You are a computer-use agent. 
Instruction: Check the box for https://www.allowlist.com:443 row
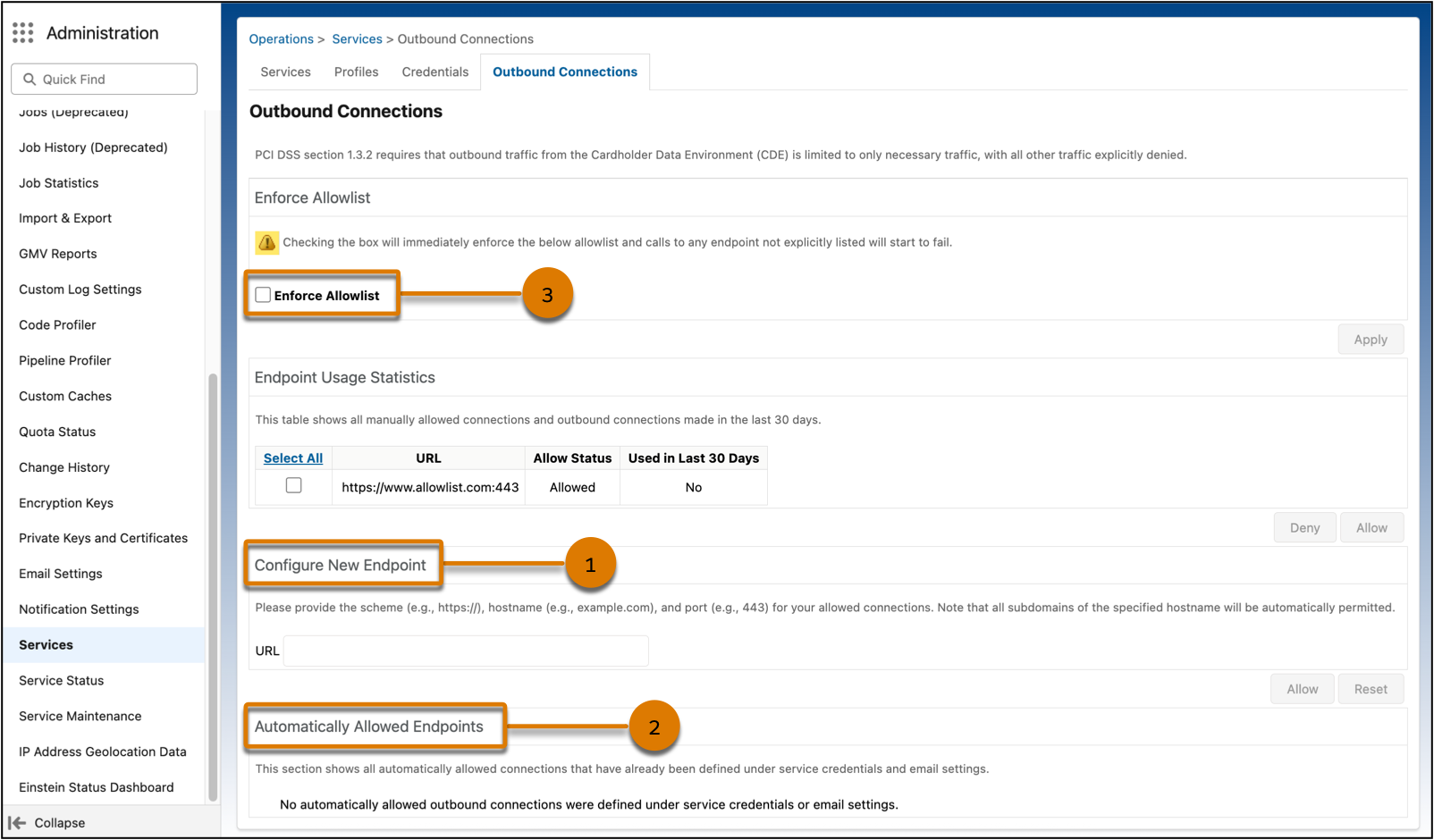coord(293,485)
